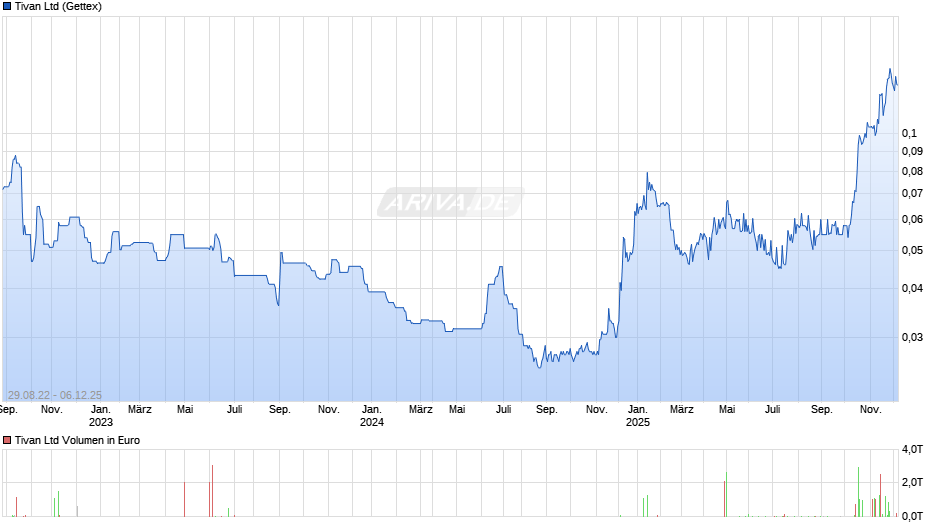Click the '0,05' price axis label
This screenshot has height=526, width=940.
point(912,250)
